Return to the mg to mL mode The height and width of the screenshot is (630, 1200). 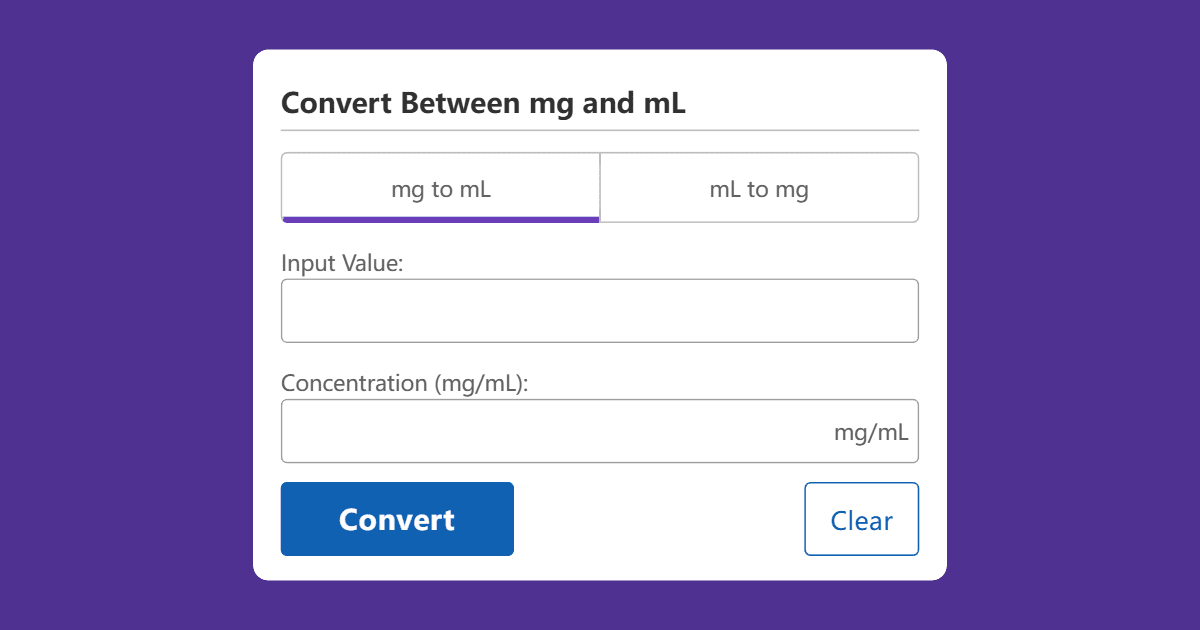pyautogui.click(x=440, y=188)
